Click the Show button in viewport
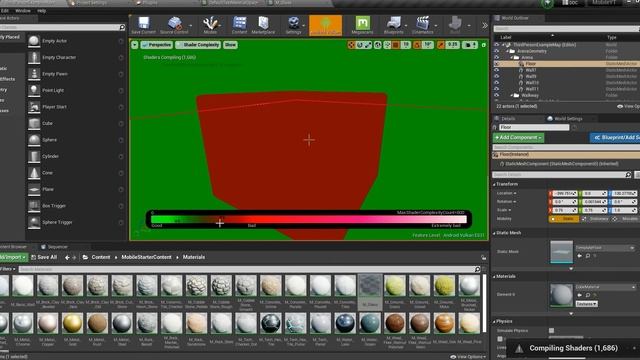The height and width of the screenshot is (360, 640). [230, 45]
